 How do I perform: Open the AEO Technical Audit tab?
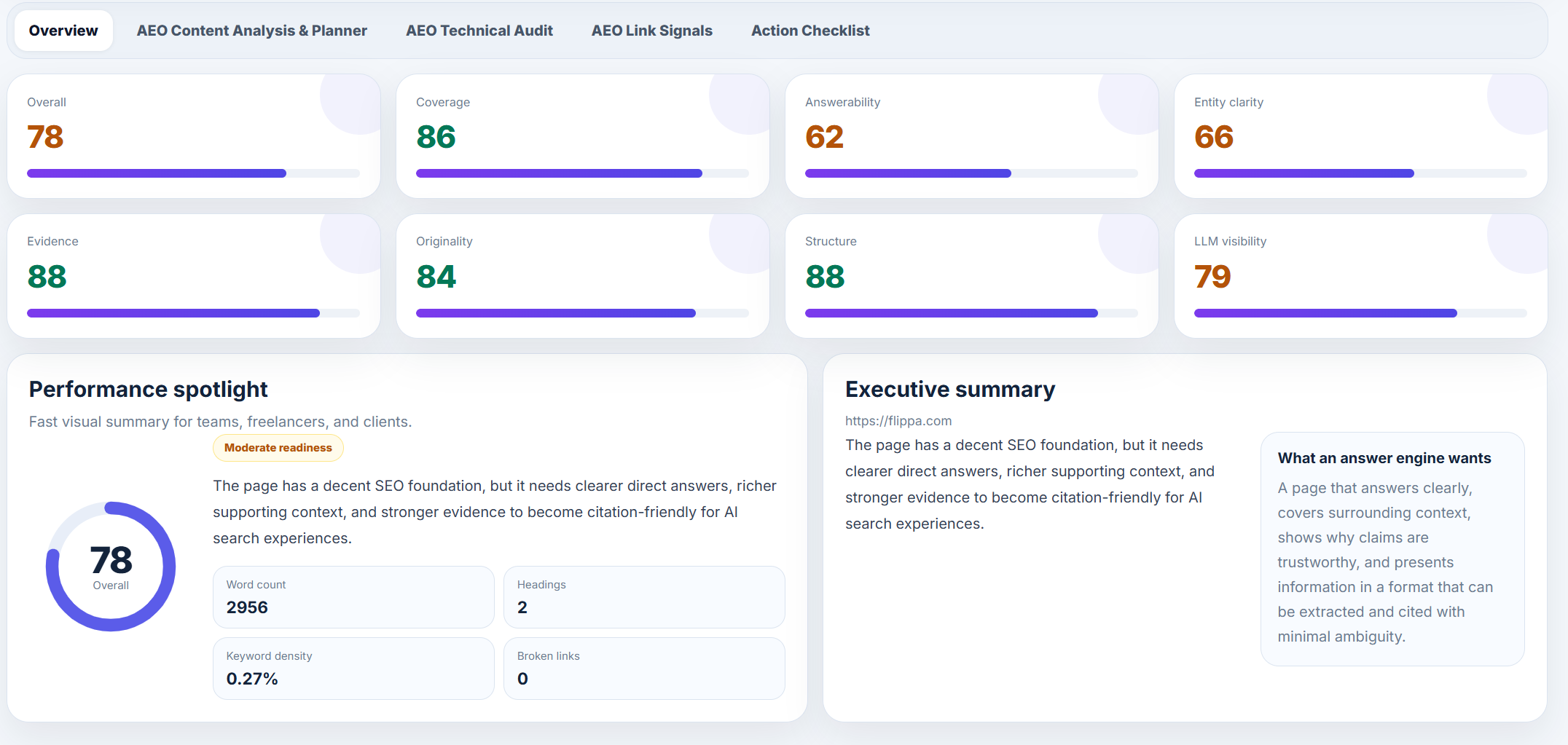pos(479,31)
